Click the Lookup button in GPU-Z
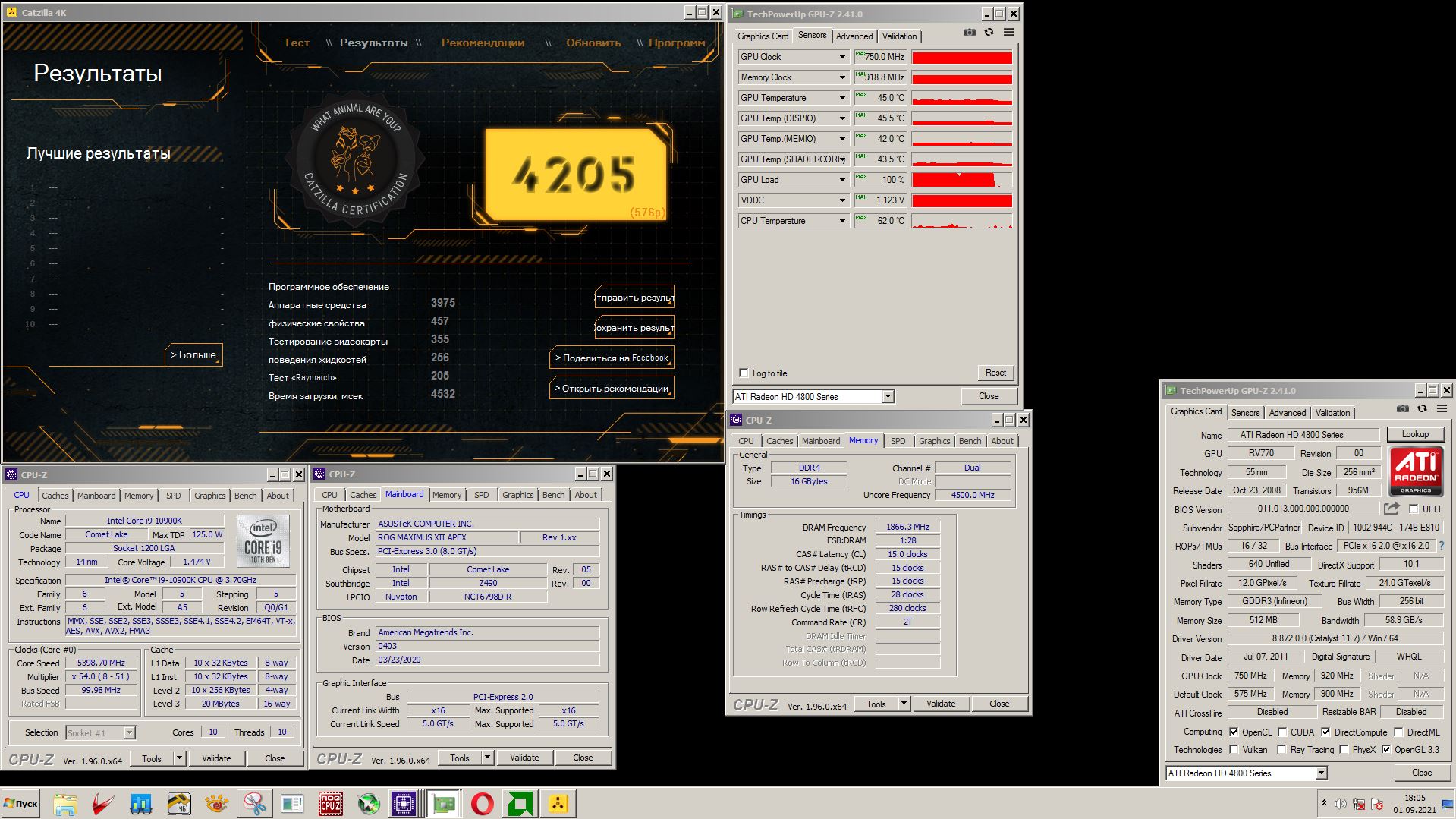Screen dimensions: 1456x819 tap(1415, 434)
